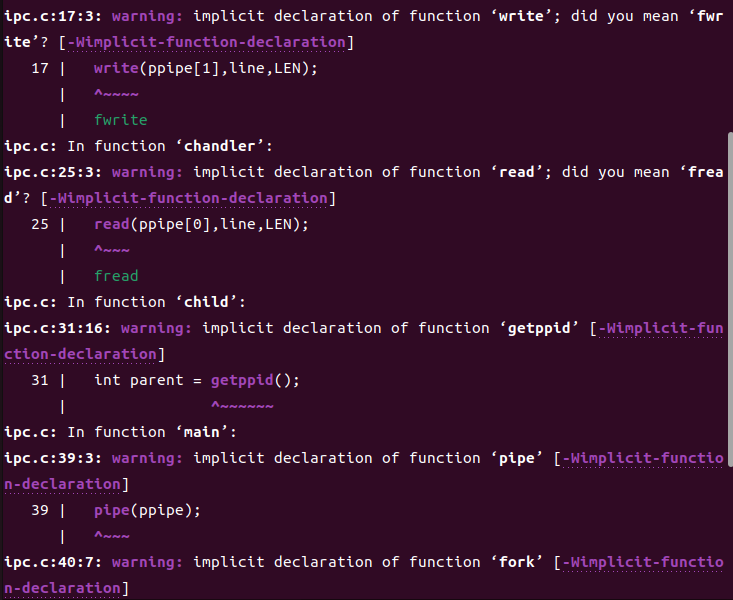This screenshot has width=733, height=600.
Task: Click the 'int parent = getppid();' code
Action: 196,380
